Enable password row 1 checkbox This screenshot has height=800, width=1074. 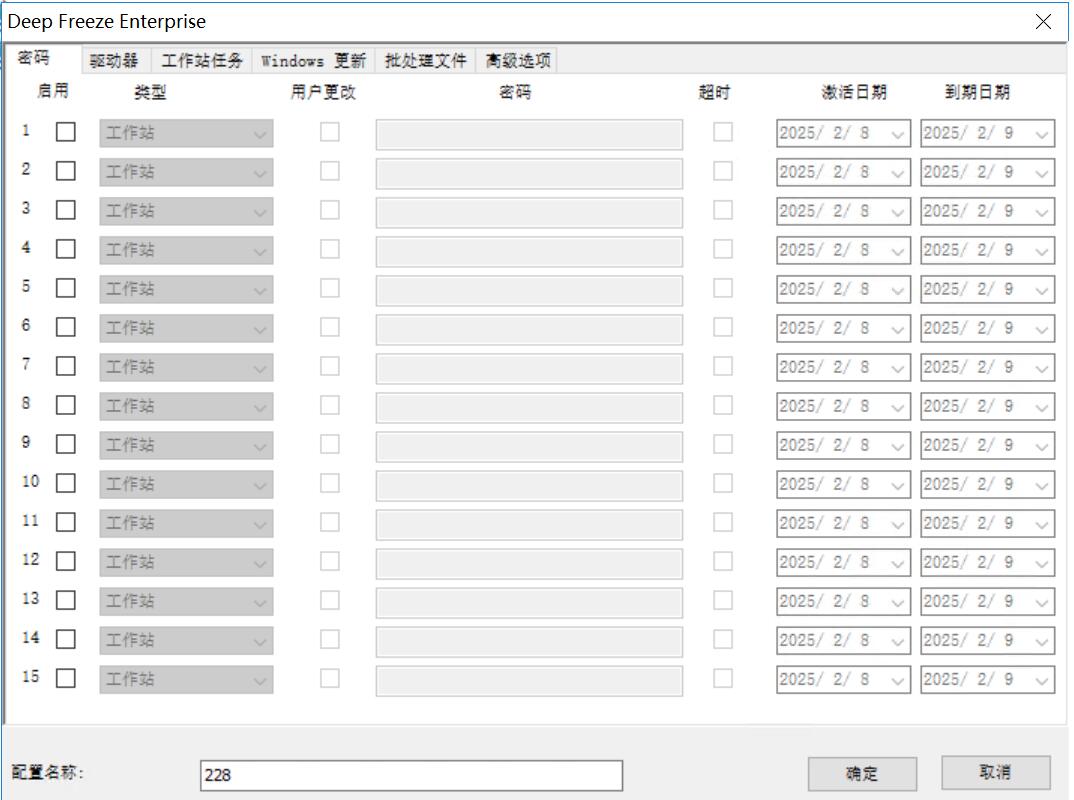click(x=66, y=132)
